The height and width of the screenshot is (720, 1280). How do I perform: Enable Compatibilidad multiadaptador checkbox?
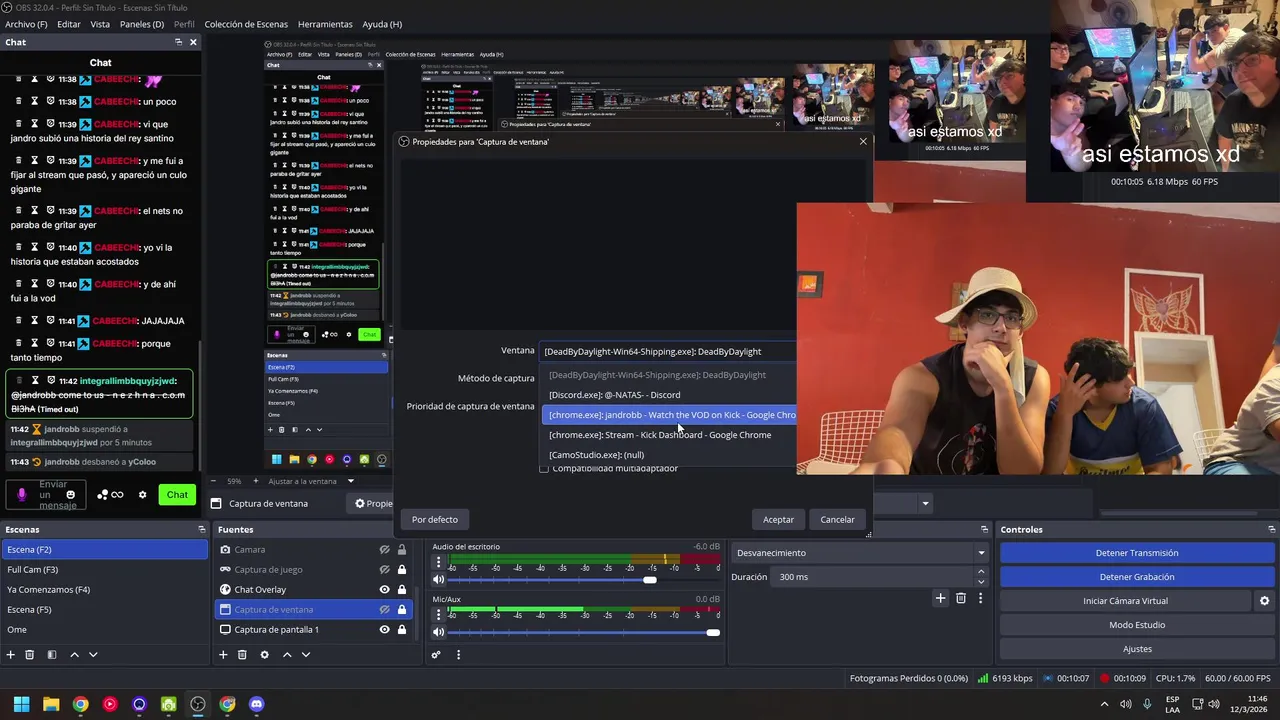click(544, 469)
